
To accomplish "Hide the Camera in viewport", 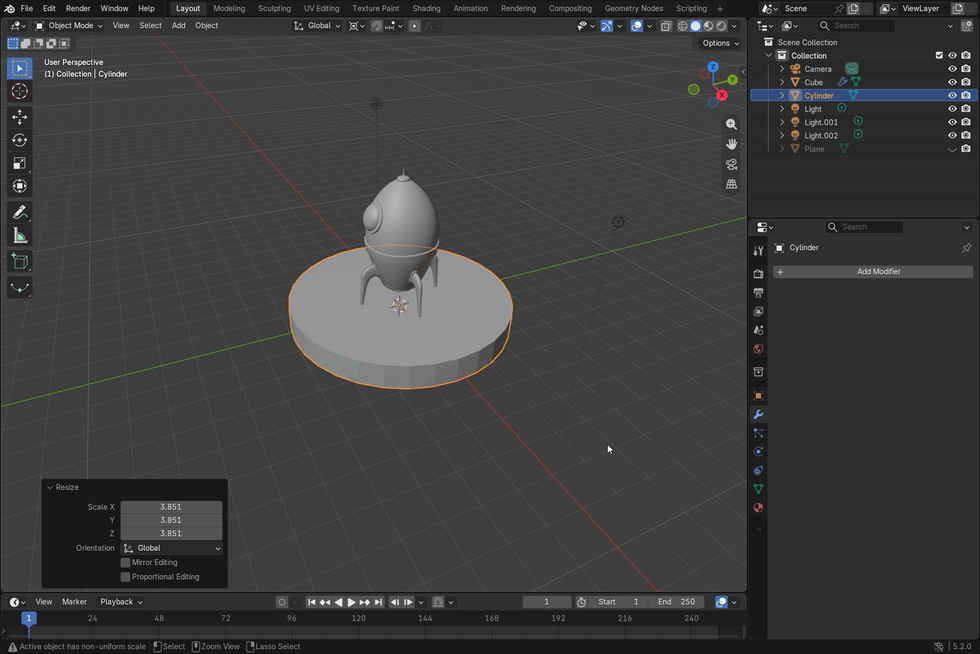I will [x=952, y=69].
